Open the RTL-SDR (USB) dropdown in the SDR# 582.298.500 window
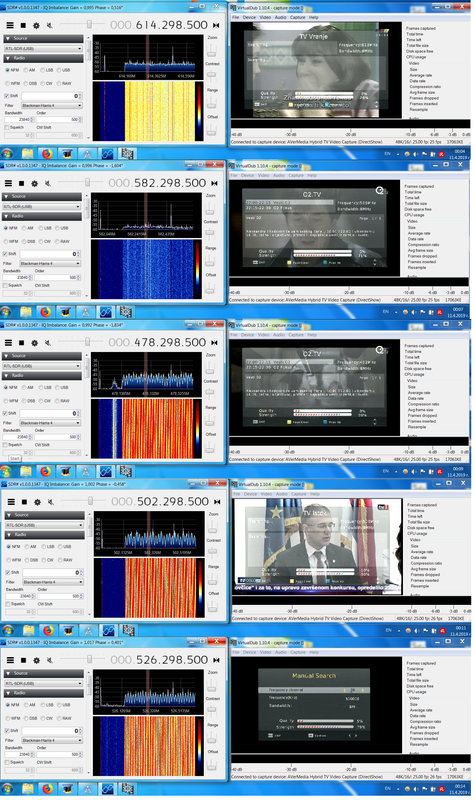475x800 pixels. click(42, 207)
